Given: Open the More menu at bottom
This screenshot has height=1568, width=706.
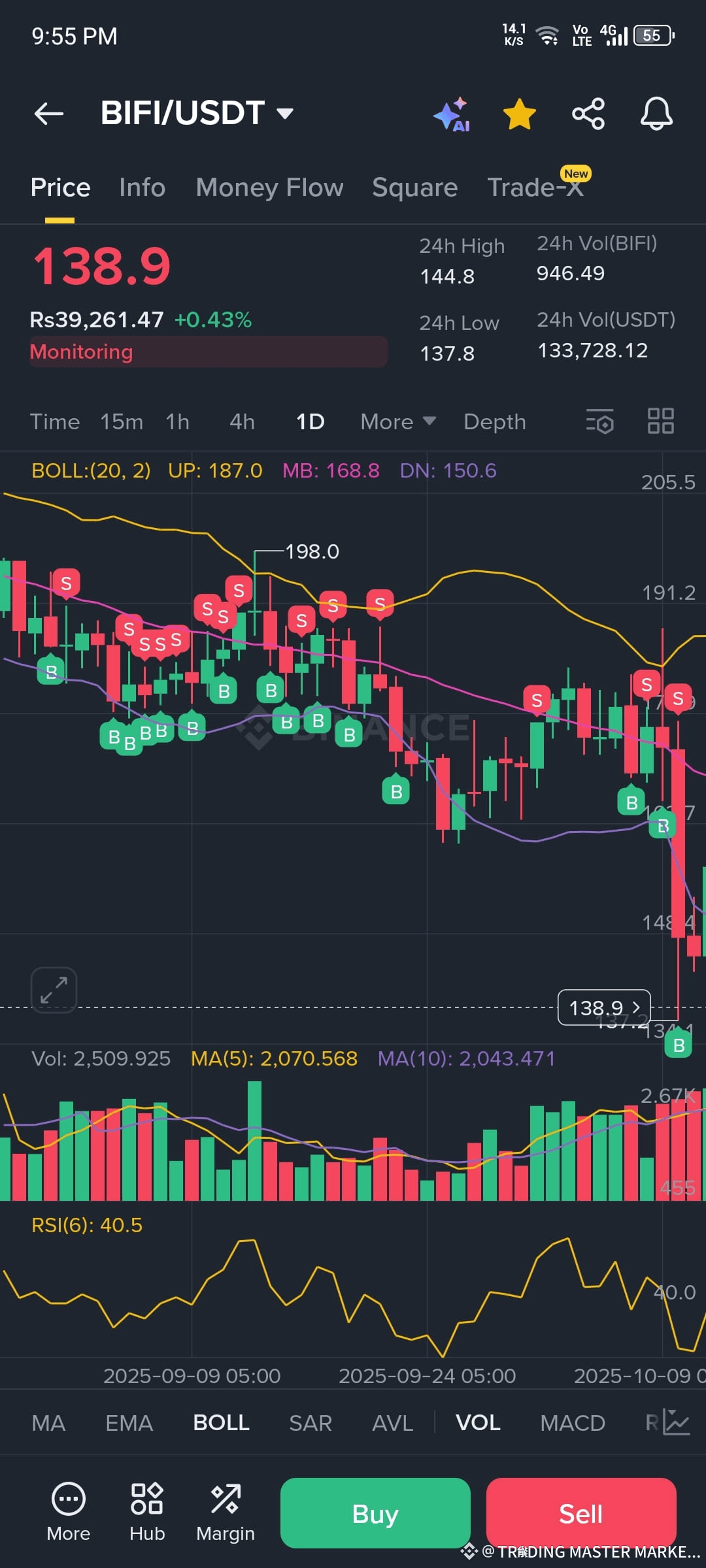Looking at the screenshot, I should (x=69, y=1512).
